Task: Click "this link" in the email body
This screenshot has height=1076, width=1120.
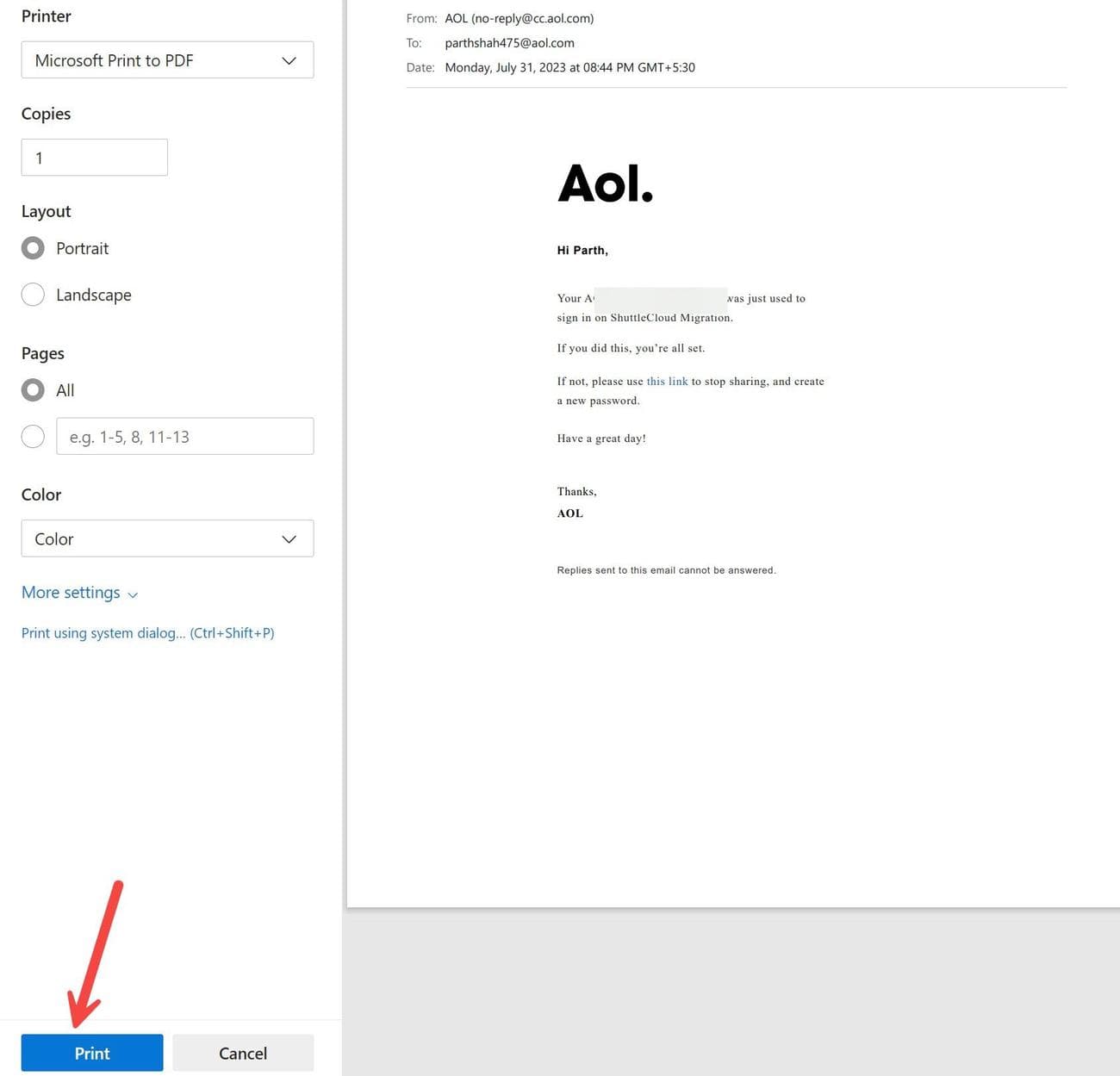Action: click(x=666, y=381)
